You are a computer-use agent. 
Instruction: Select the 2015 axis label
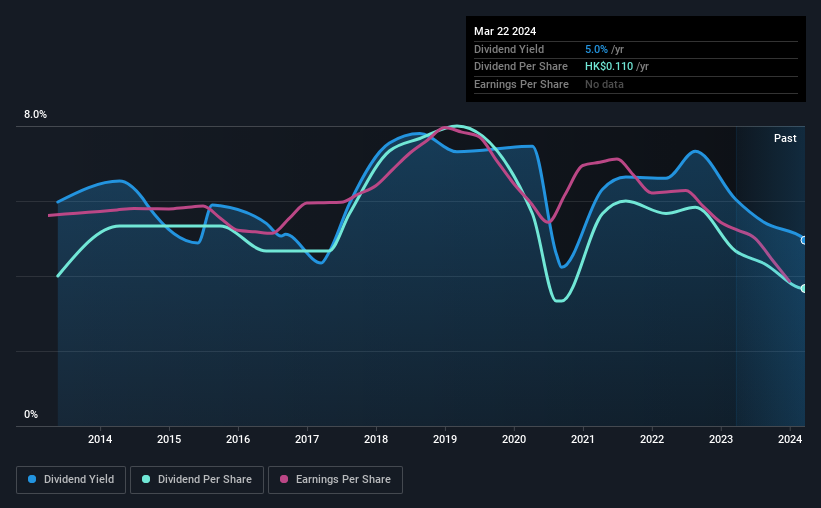(x=169, y=439)
